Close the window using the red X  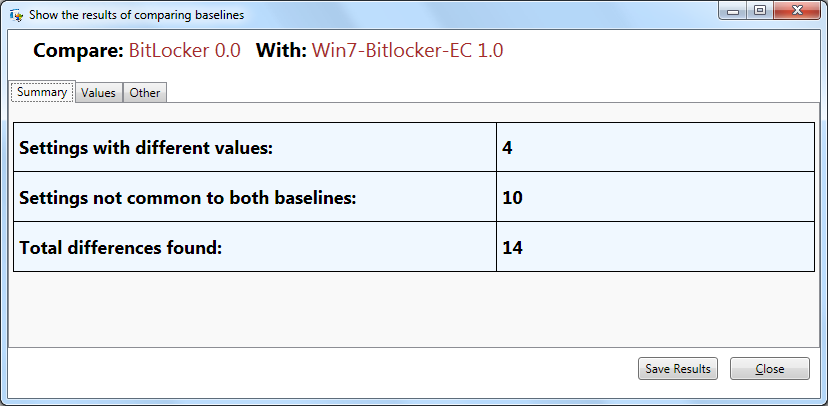click(797, 11)
